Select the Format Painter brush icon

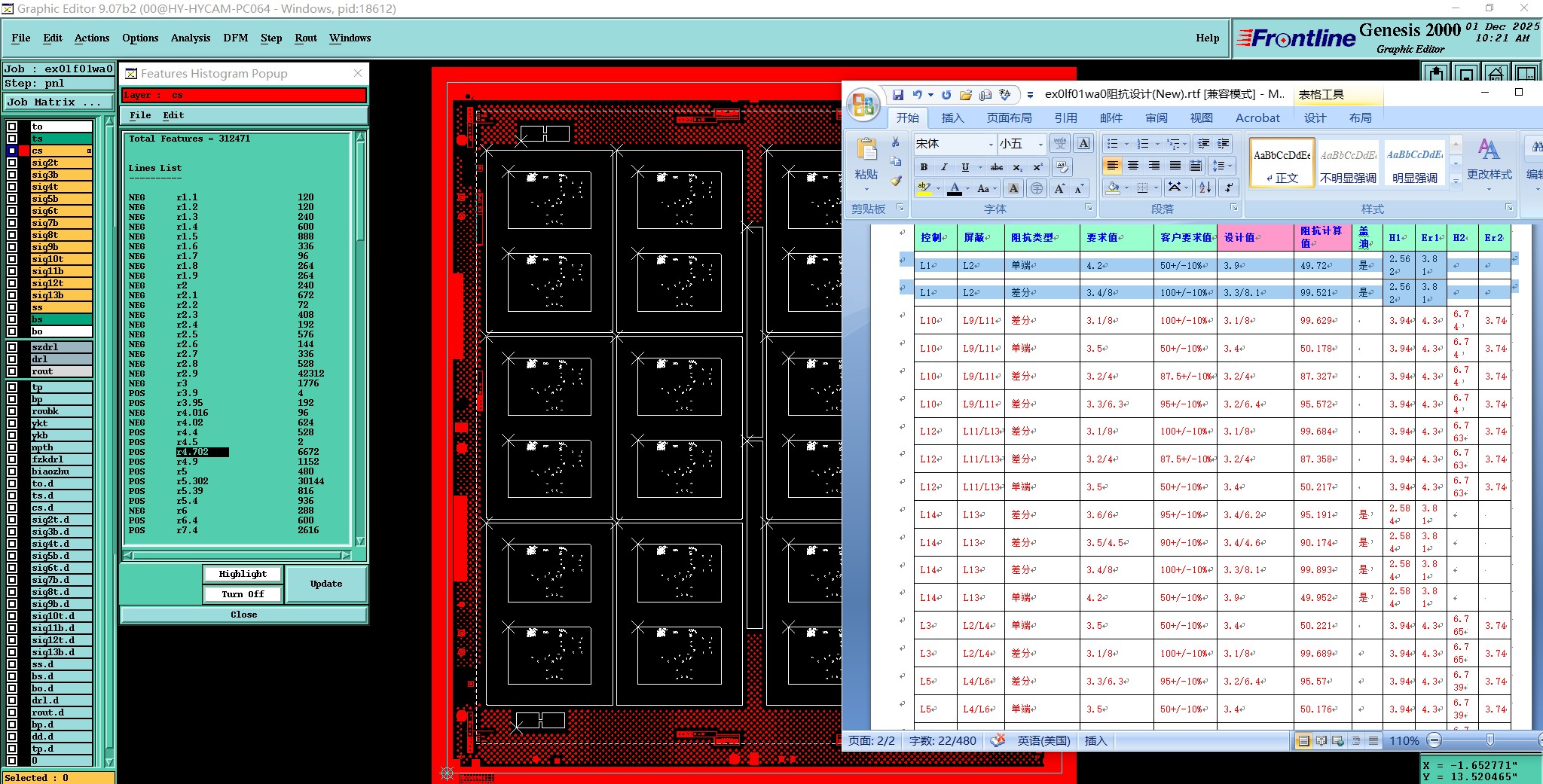(895, 181)
